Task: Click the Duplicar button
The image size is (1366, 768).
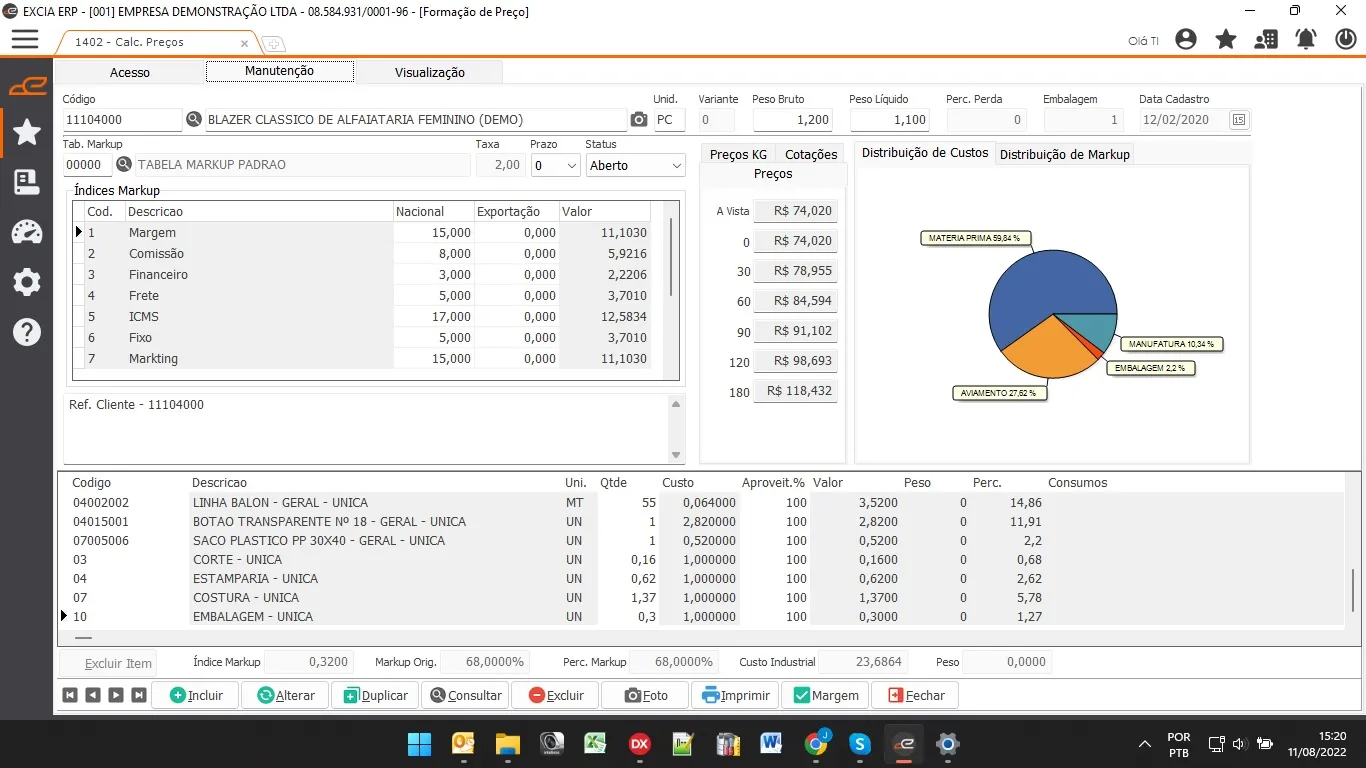Action: (375, 695)
